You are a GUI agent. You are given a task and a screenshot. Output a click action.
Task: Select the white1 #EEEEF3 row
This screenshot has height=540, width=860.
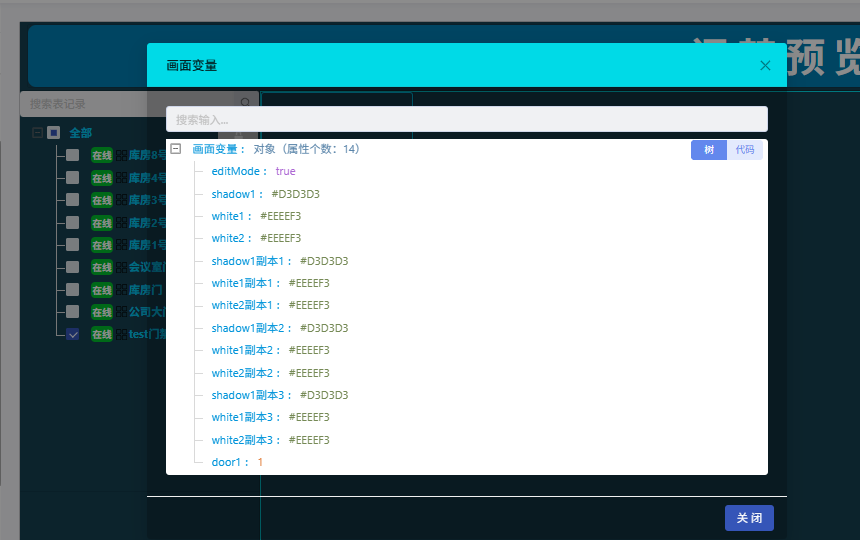(256, 216)
